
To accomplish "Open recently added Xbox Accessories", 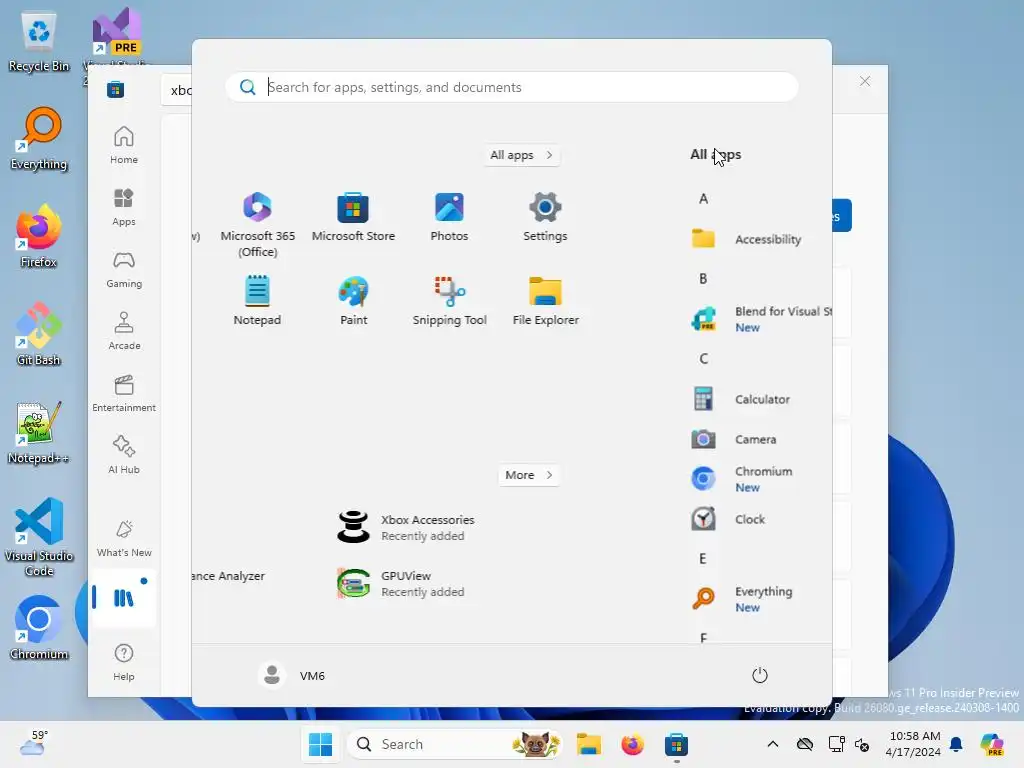I will pyautogui.click(x=406, y=528).
